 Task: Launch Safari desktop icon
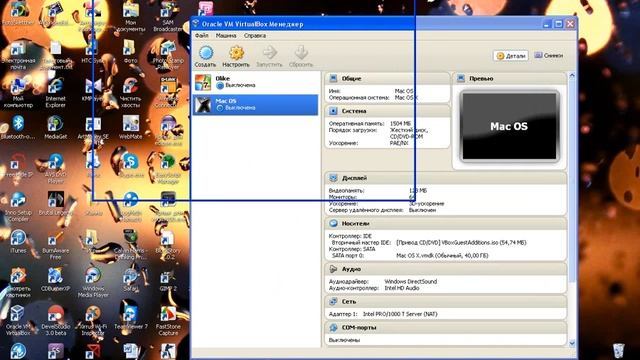click(x=131, y=280)
